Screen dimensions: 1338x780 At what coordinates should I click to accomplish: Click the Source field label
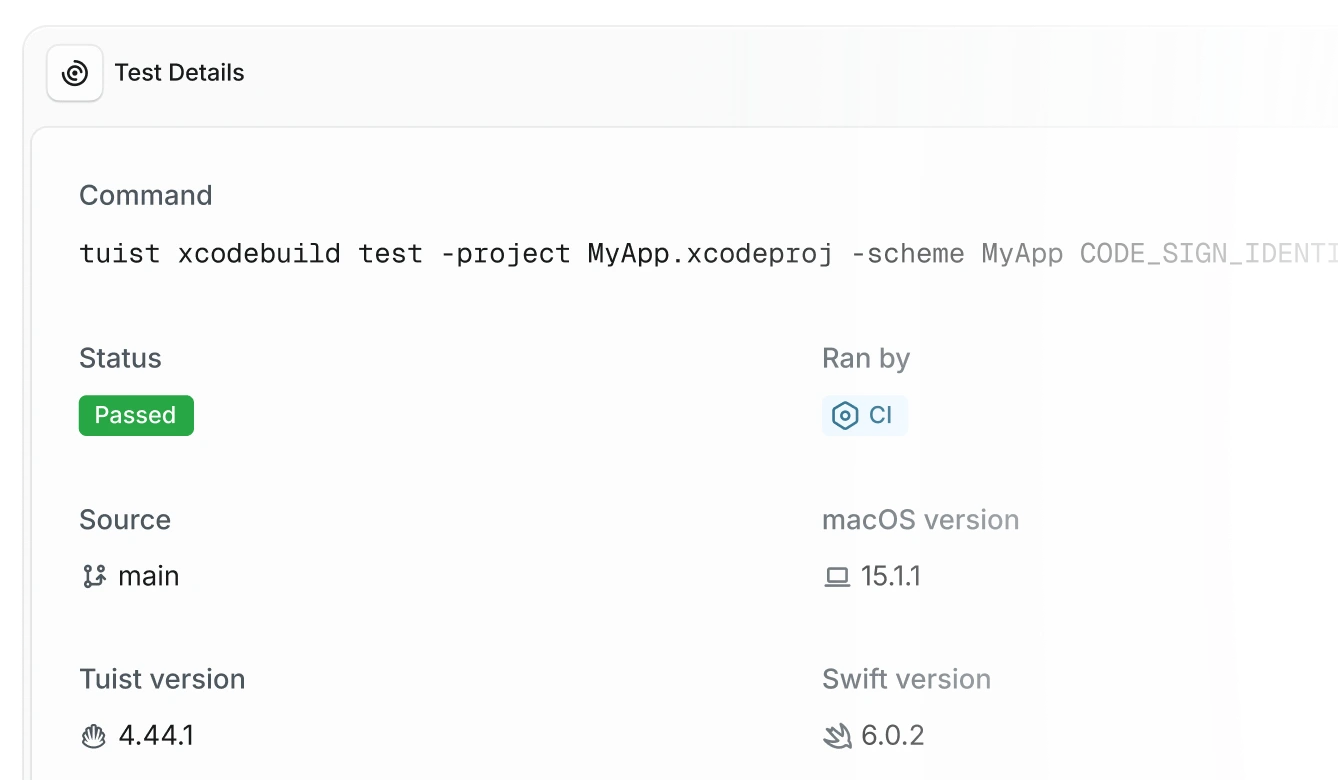coord(125,520)
